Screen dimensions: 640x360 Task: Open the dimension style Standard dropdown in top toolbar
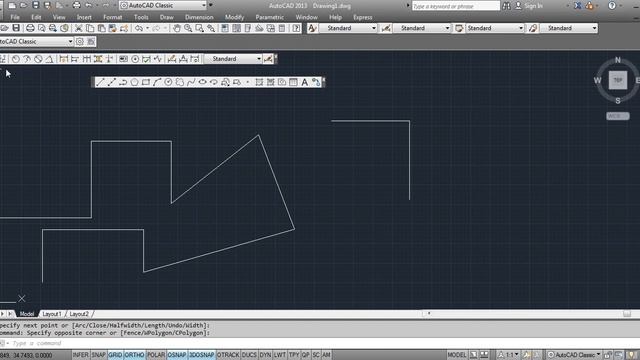(x=422, y=28)
